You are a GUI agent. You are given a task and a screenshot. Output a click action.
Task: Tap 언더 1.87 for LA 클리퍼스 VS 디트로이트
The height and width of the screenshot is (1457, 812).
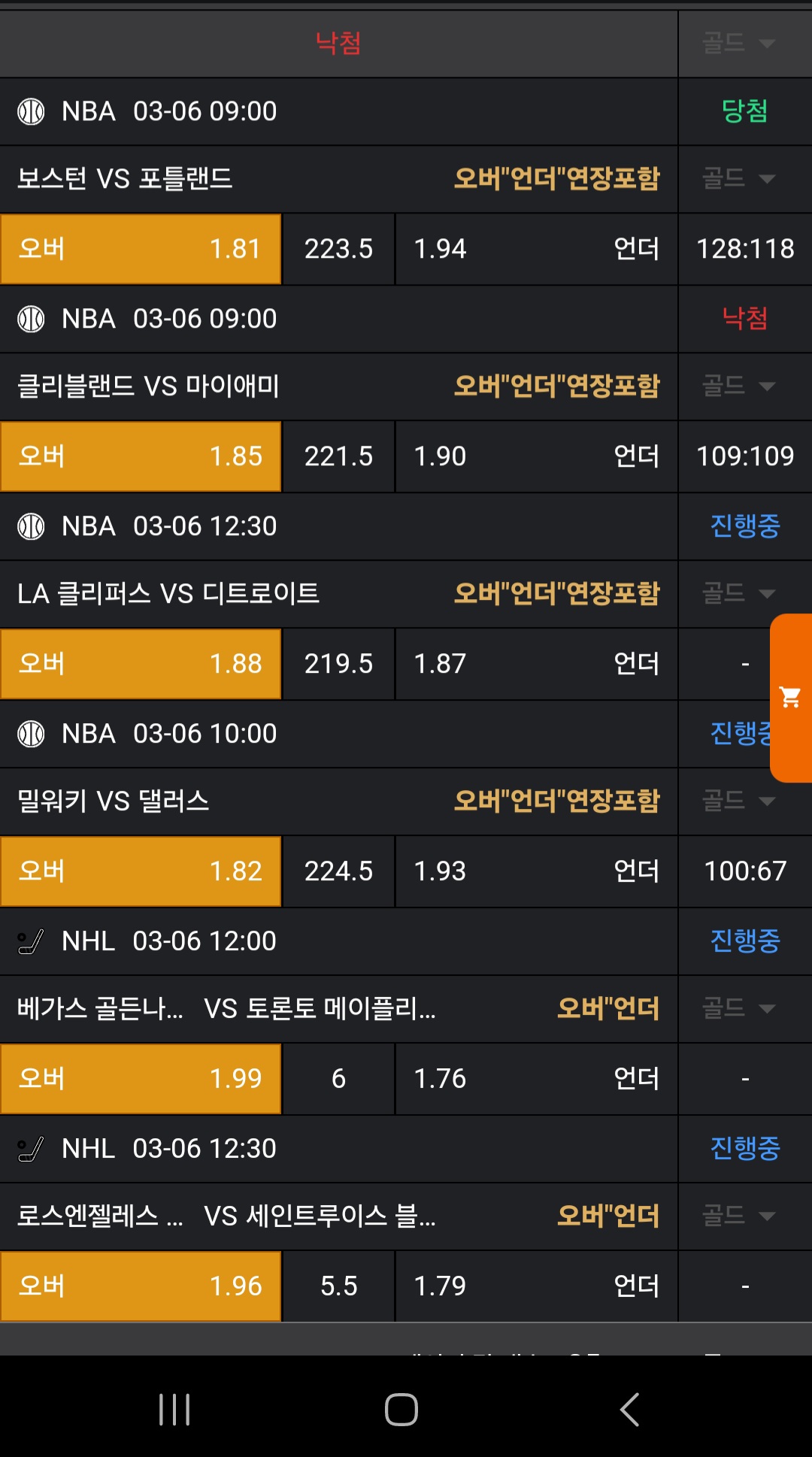pyautogui.click(x=536, y=664)
